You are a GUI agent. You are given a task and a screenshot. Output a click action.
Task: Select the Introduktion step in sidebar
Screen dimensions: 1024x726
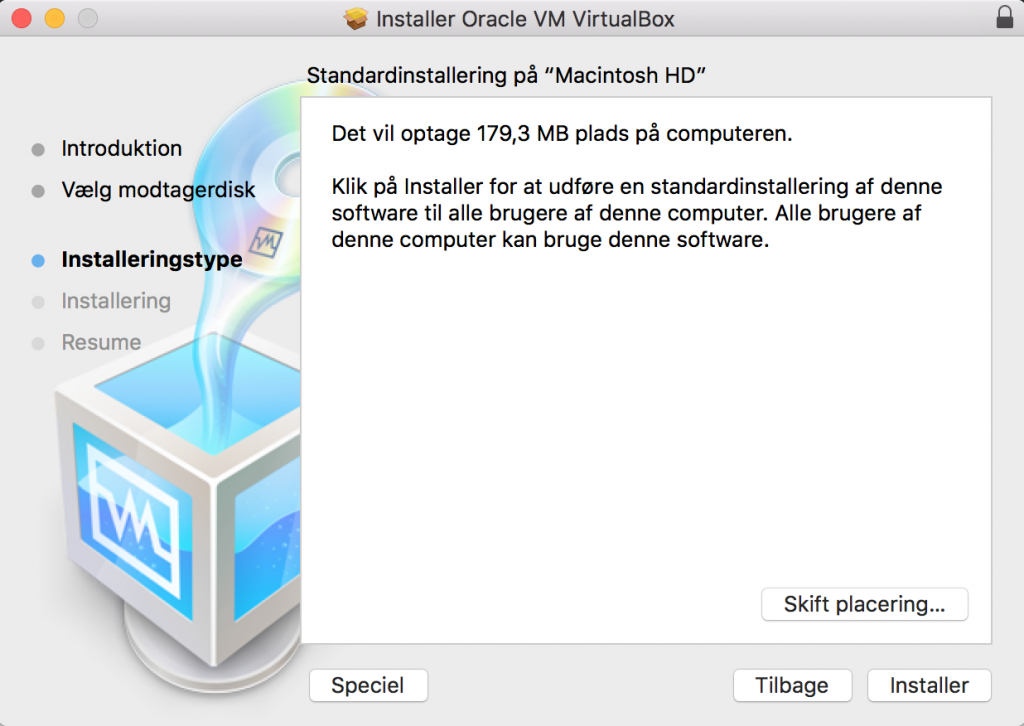[x=121, y=149]
